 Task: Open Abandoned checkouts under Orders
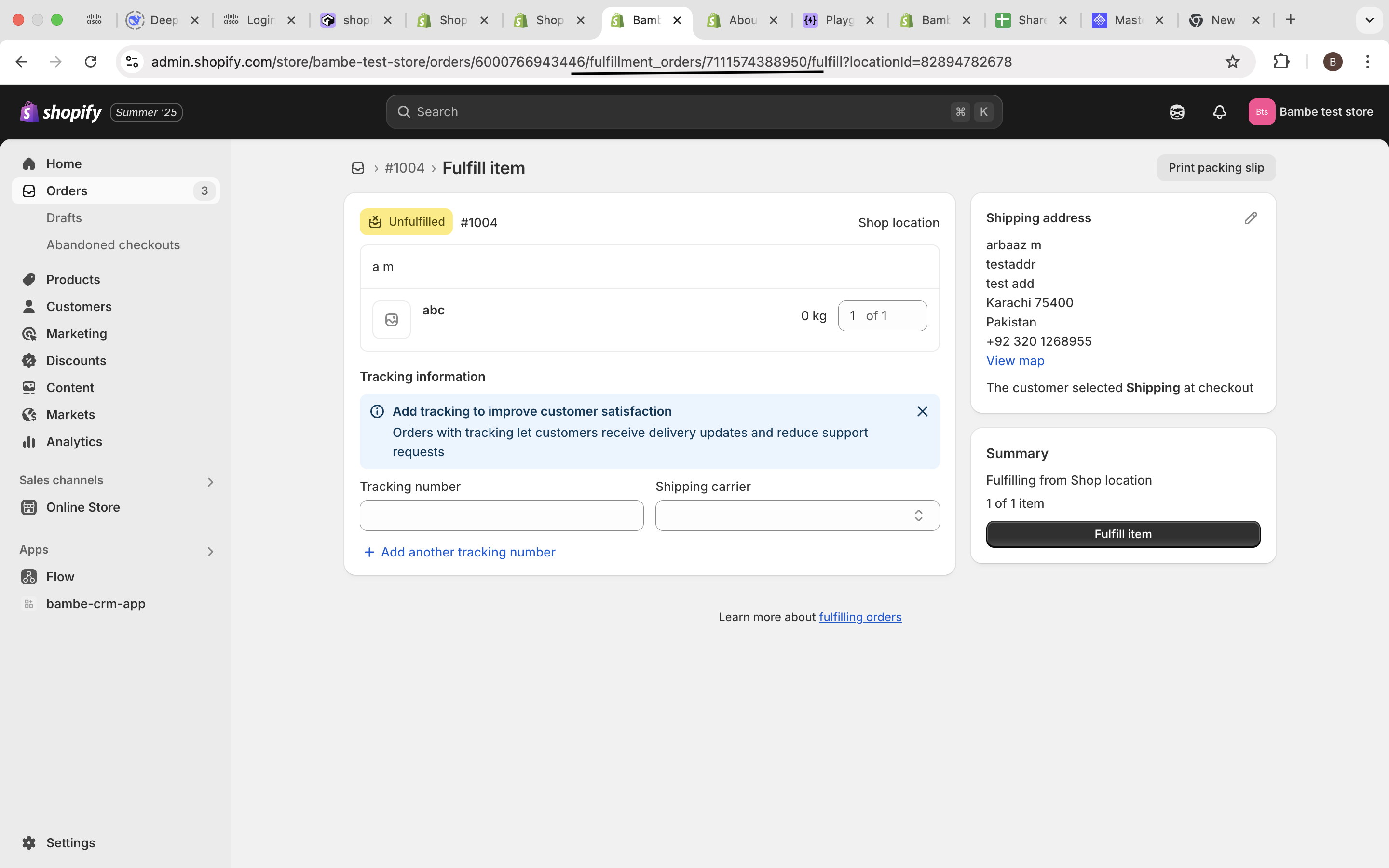click(x=113, y=245)
